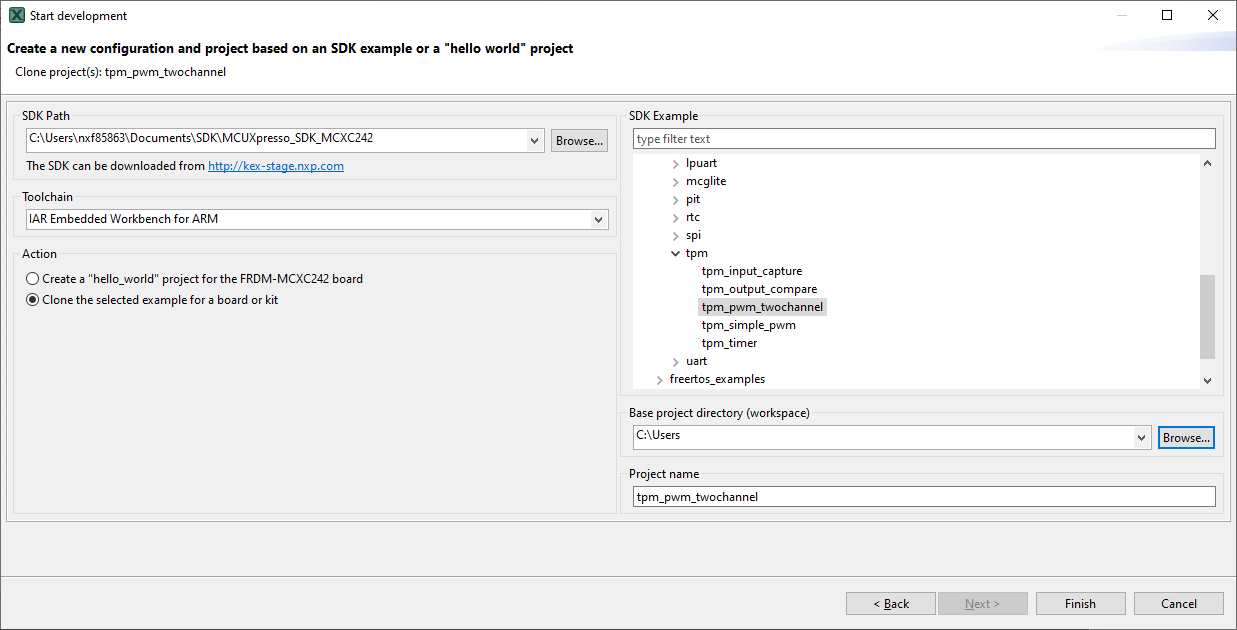Collapse the tpm tree node

[x=677, y=254]
